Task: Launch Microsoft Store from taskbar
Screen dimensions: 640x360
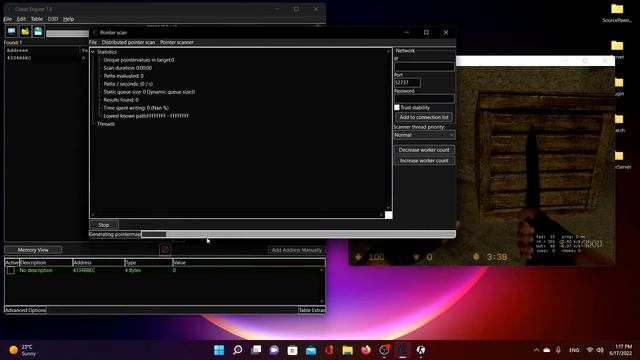Action: (293, 350)
